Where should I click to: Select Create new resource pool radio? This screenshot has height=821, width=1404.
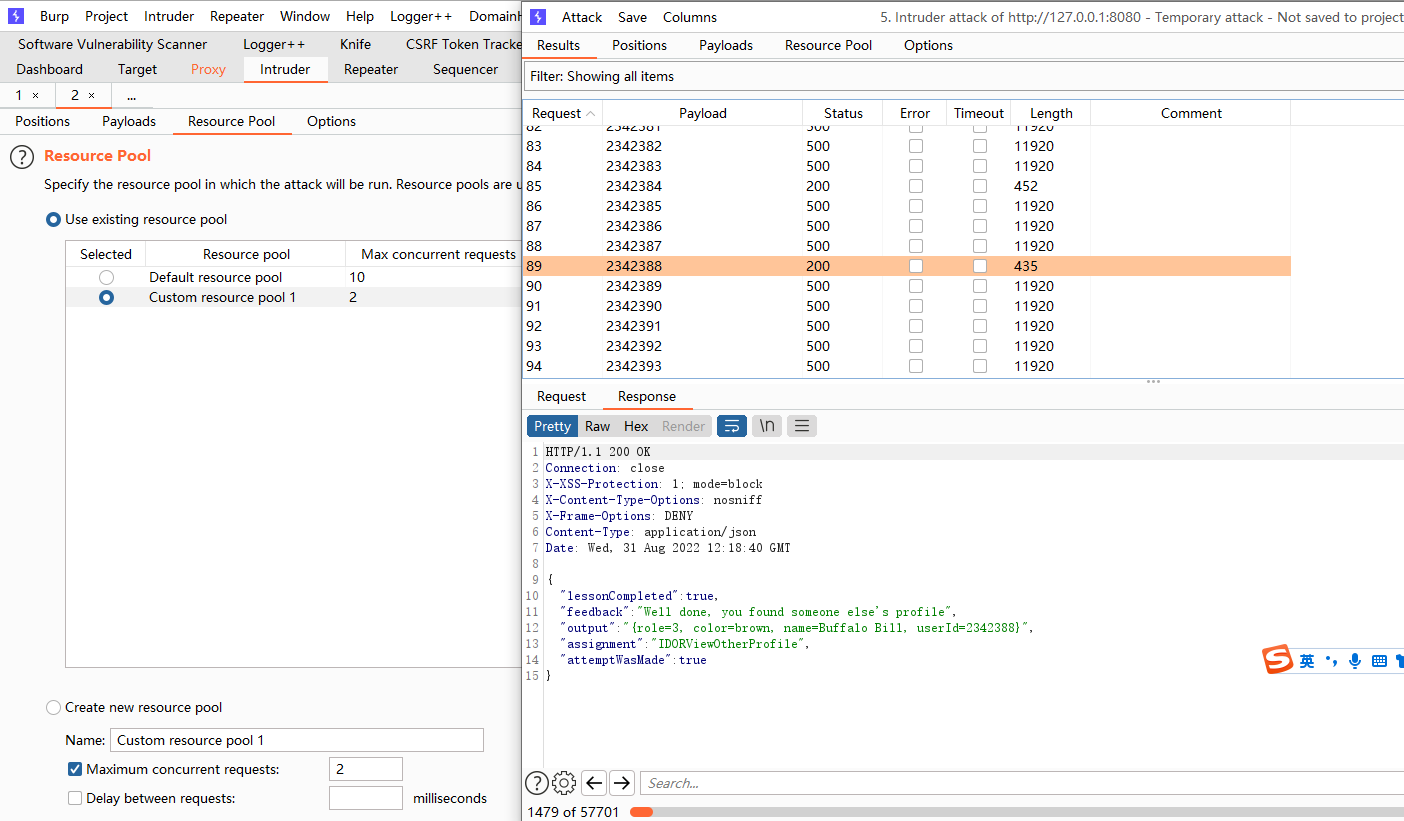[54, 707]
